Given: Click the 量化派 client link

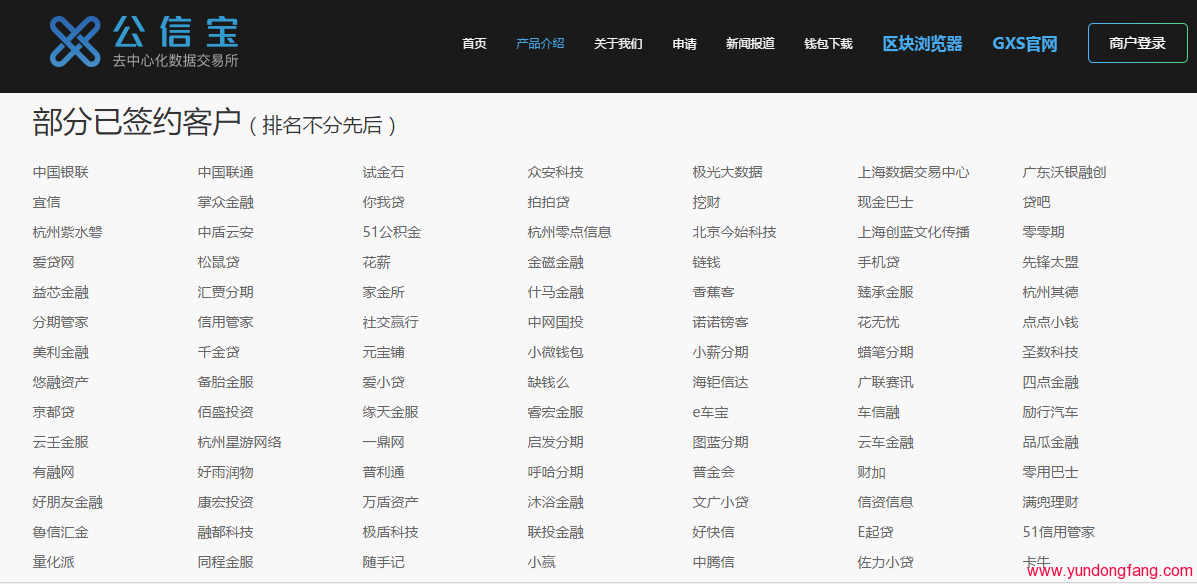Looking at the screenshot, I should 55,562.
